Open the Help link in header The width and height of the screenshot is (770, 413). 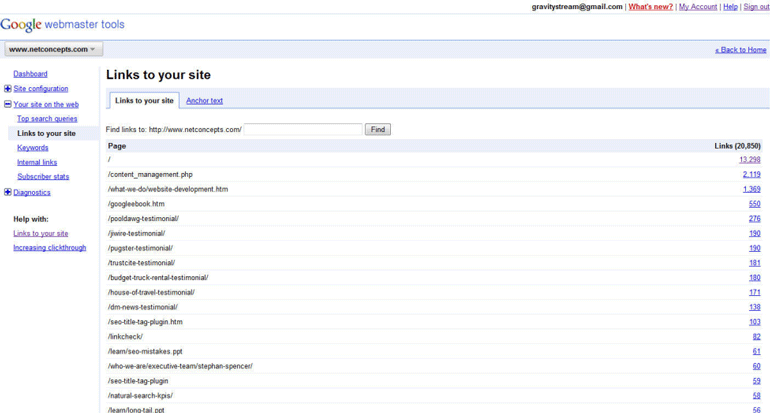pos(730,7)
